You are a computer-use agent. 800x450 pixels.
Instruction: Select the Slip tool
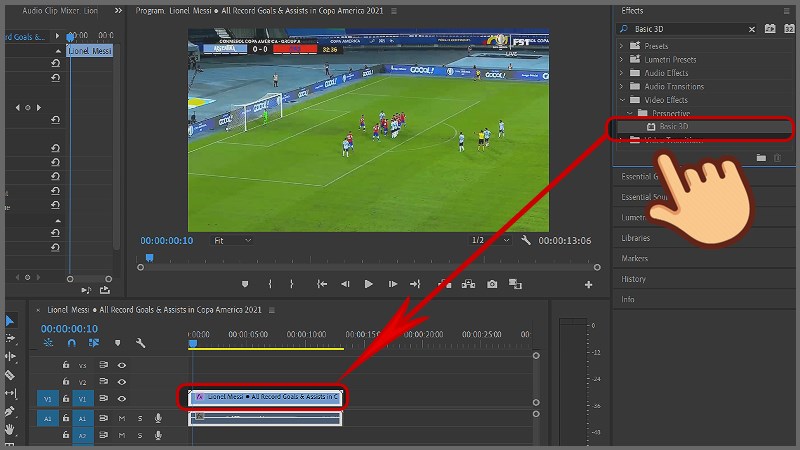(10, 393)
